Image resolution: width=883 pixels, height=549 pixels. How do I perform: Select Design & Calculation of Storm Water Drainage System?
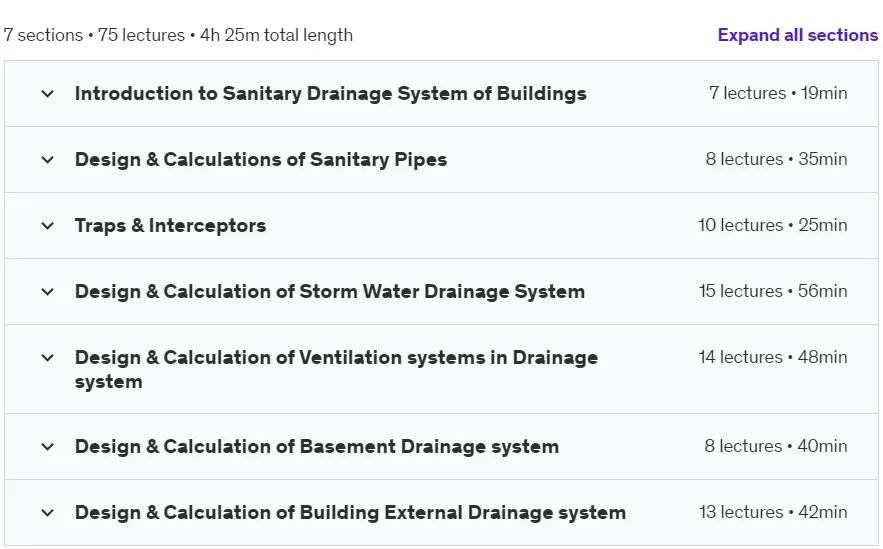[329, 292]
